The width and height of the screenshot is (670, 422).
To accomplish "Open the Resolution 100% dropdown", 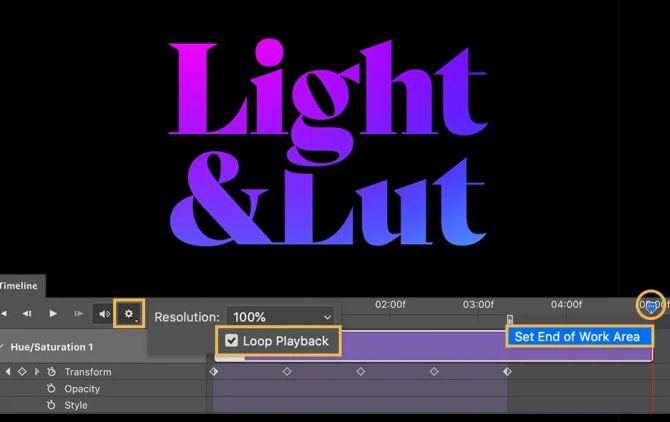I will pyautogui.click(x=280, y=317).
